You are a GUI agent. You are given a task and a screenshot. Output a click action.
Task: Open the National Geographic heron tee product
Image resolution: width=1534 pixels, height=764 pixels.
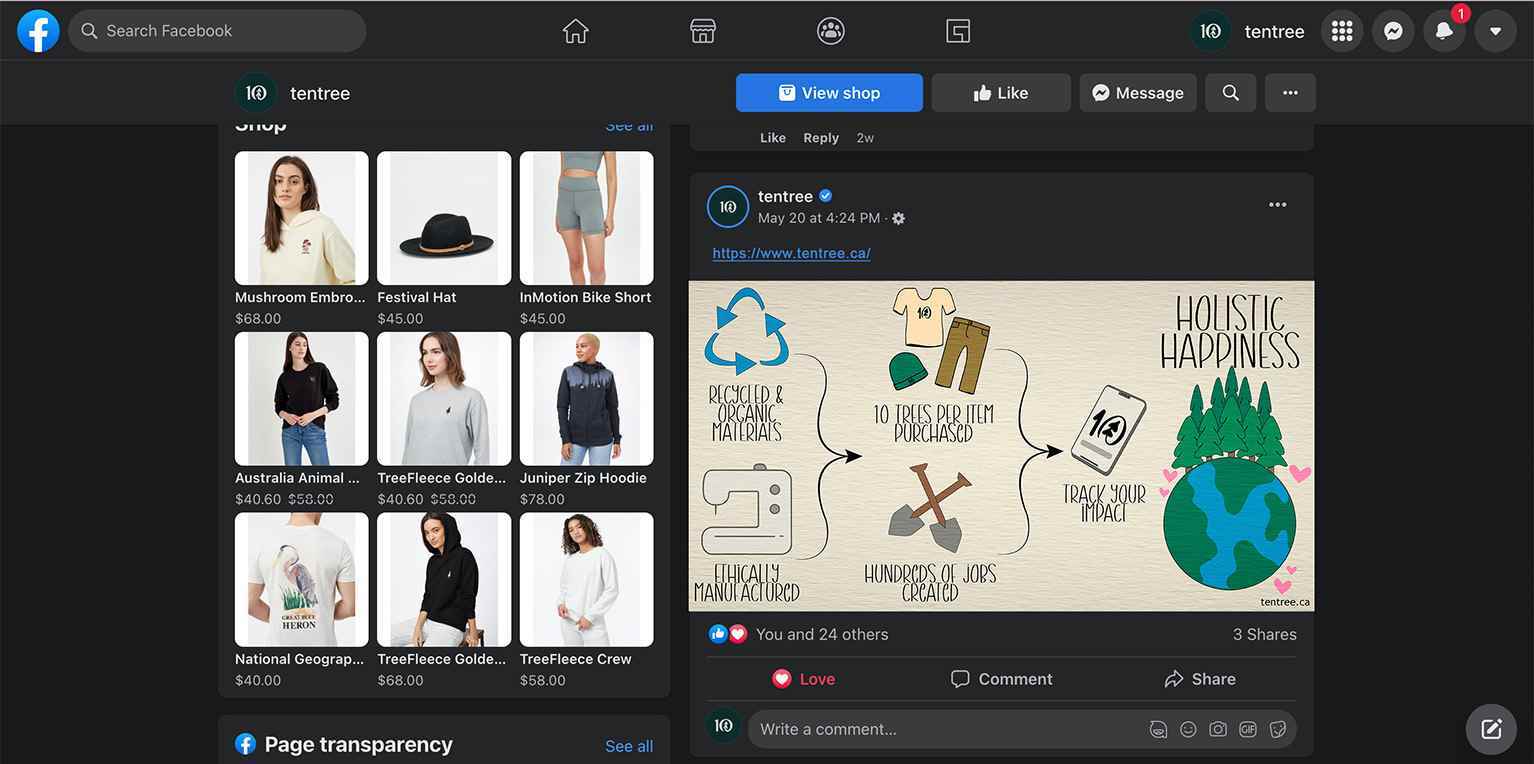[301, 580]
